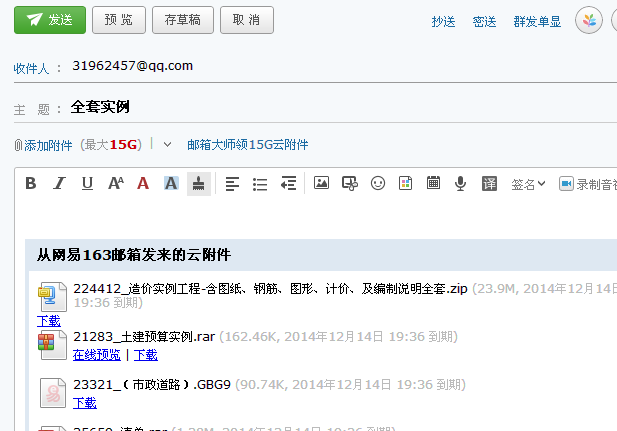
Task: Toggle Italic formatting
Action: [x=59, y=183]
